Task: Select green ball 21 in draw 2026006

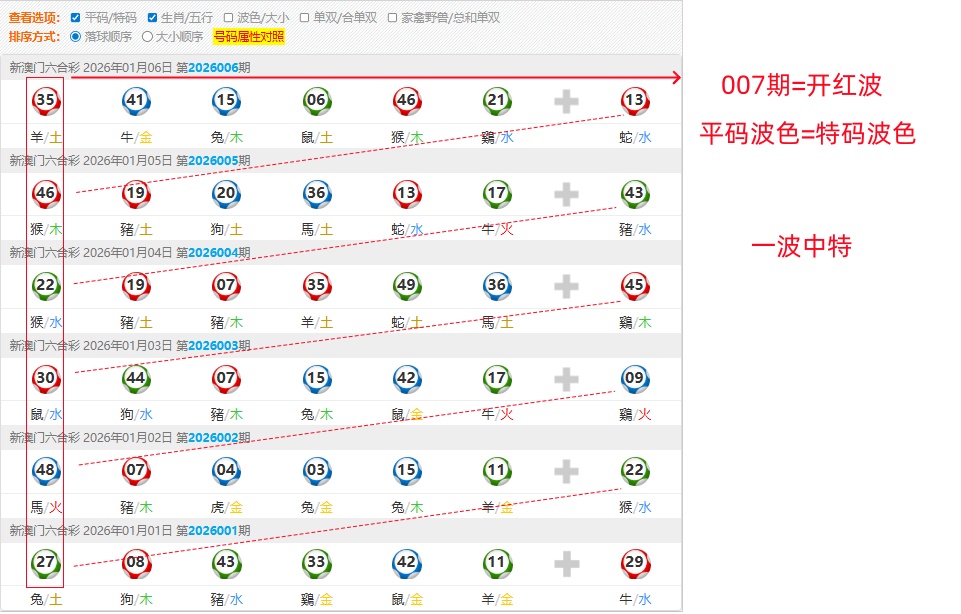Action: 496,100
